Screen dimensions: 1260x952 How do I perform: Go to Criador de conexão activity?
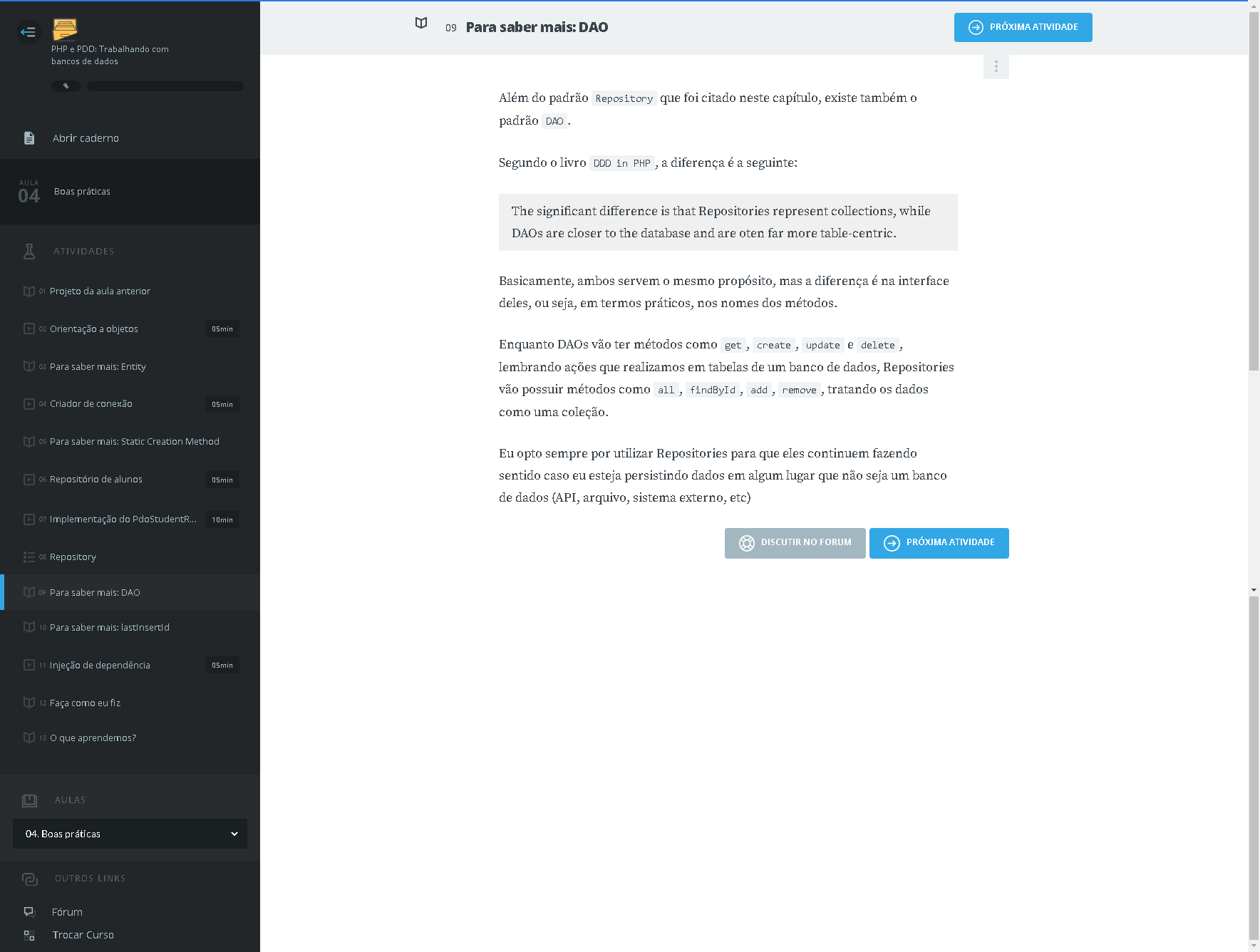(91, 403)
